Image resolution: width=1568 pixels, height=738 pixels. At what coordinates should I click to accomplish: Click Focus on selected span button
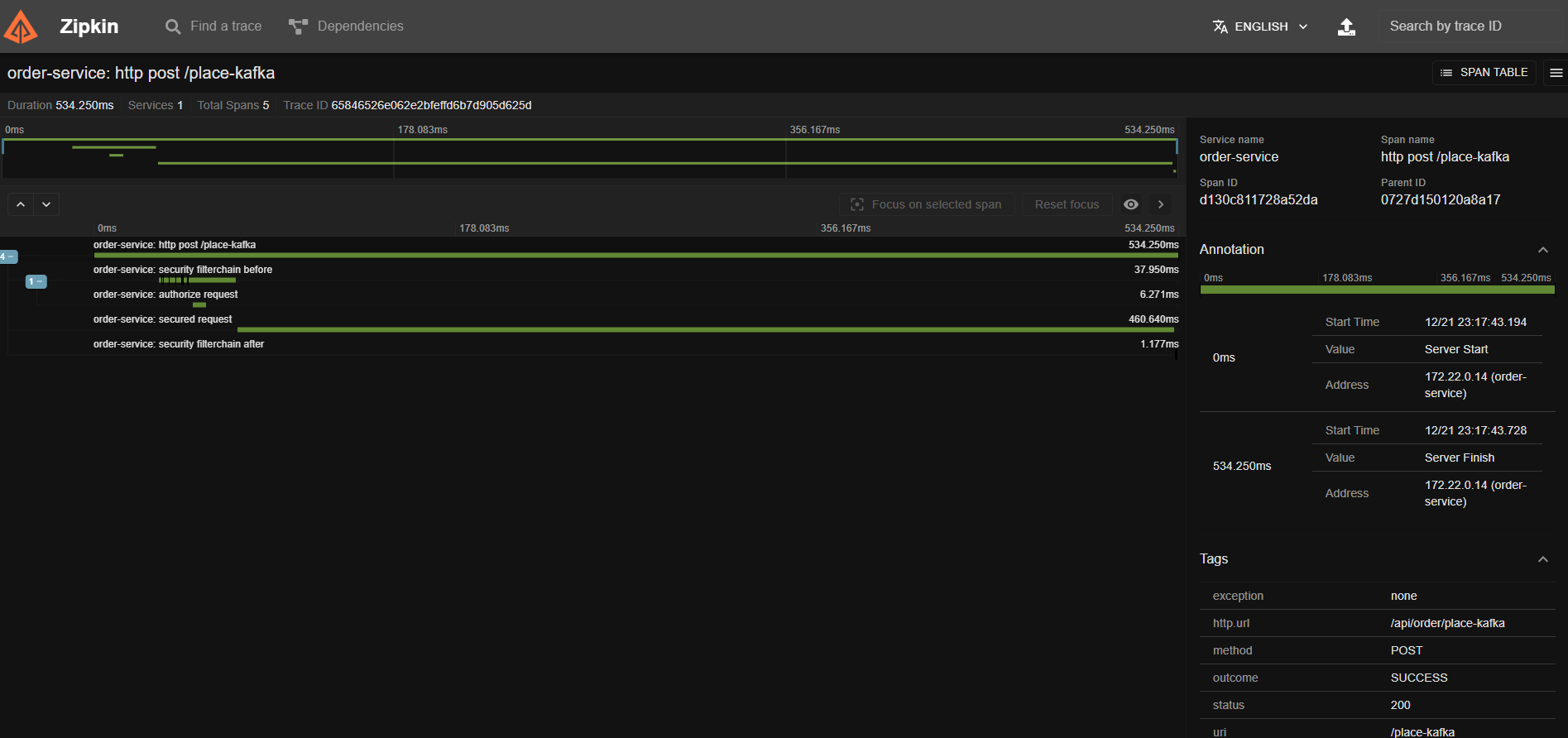[x=927, y=204]
